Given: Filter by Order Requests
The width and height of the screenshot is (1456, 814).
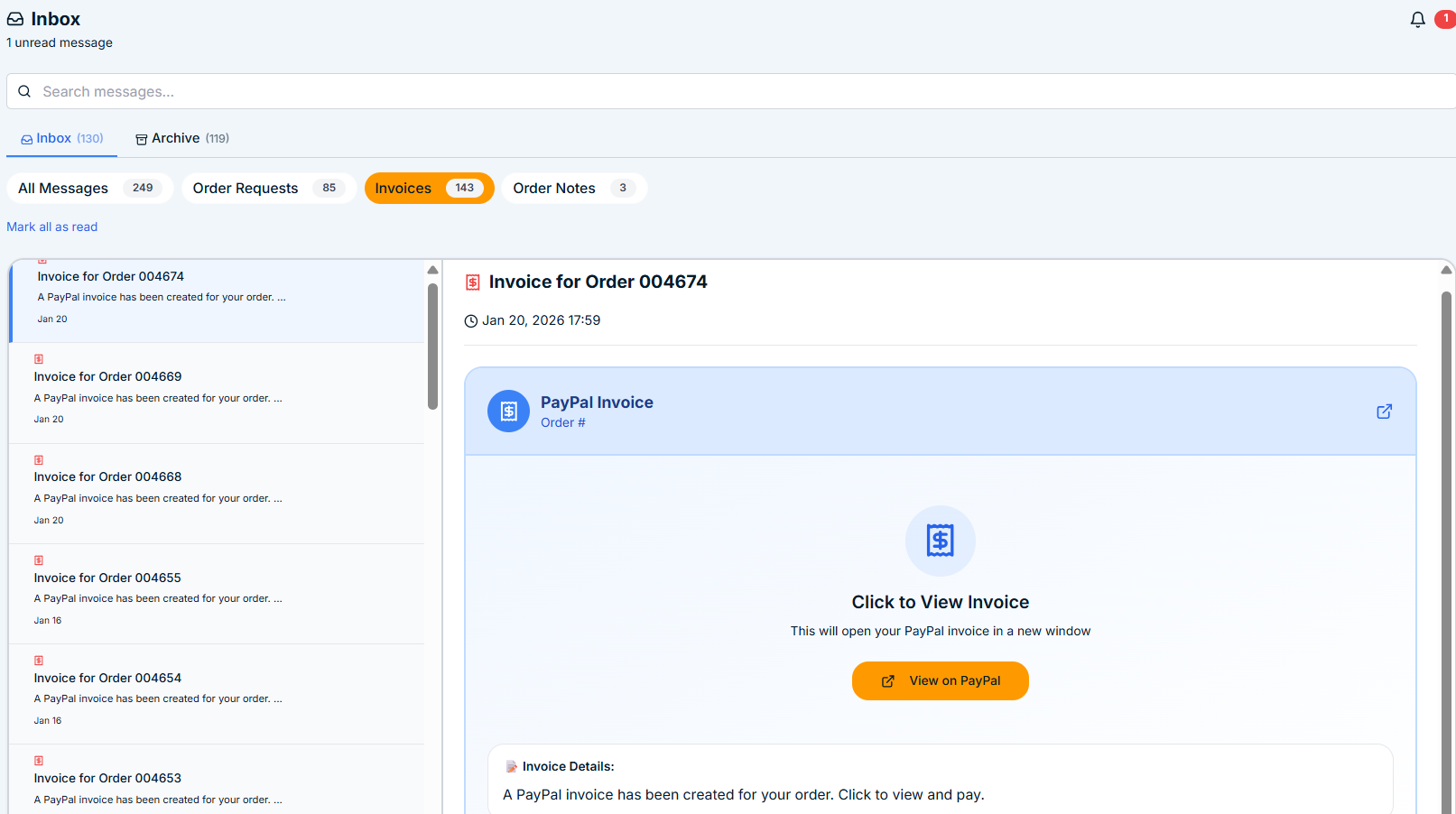Looking at the screenshot, I should 268,188.
